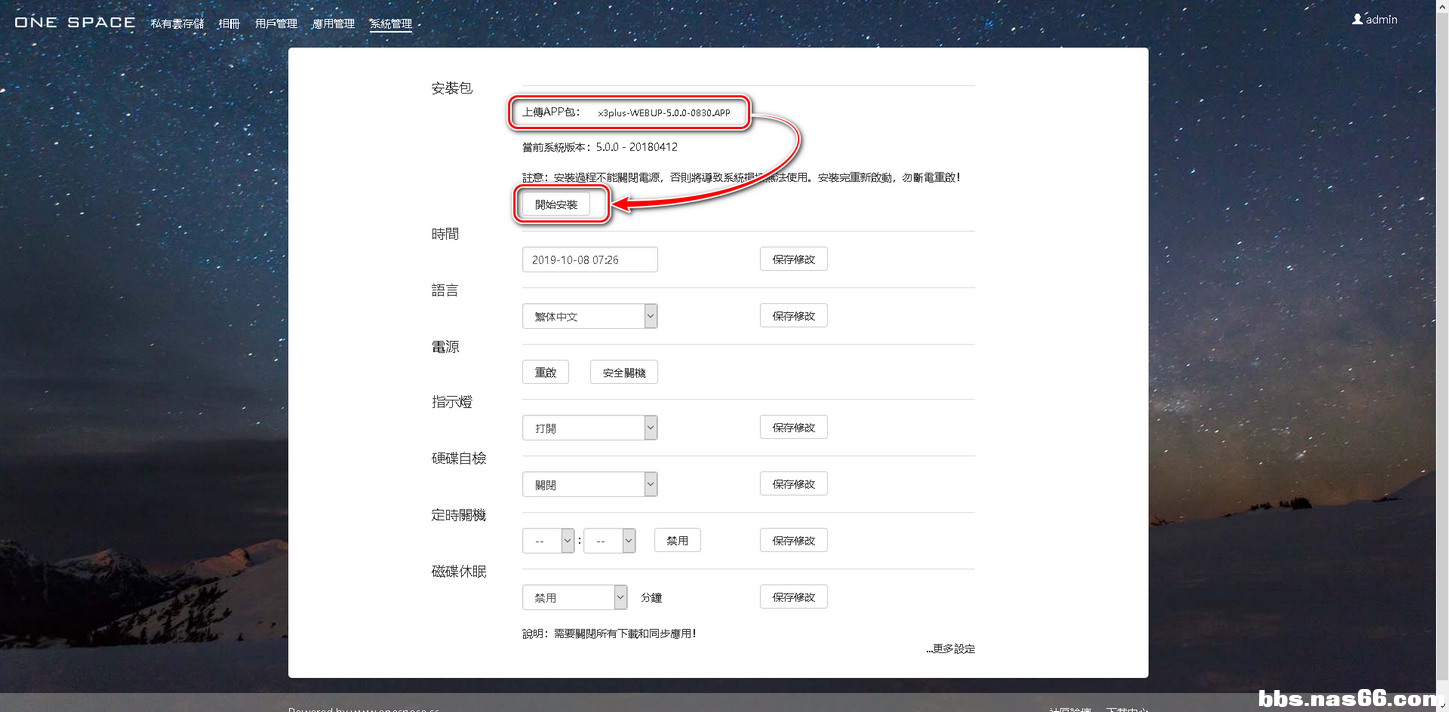Screen dimensions: 1449x712
Task: Go to the 相冊 page
Action: pyautogui.click(x=229, y=23)
